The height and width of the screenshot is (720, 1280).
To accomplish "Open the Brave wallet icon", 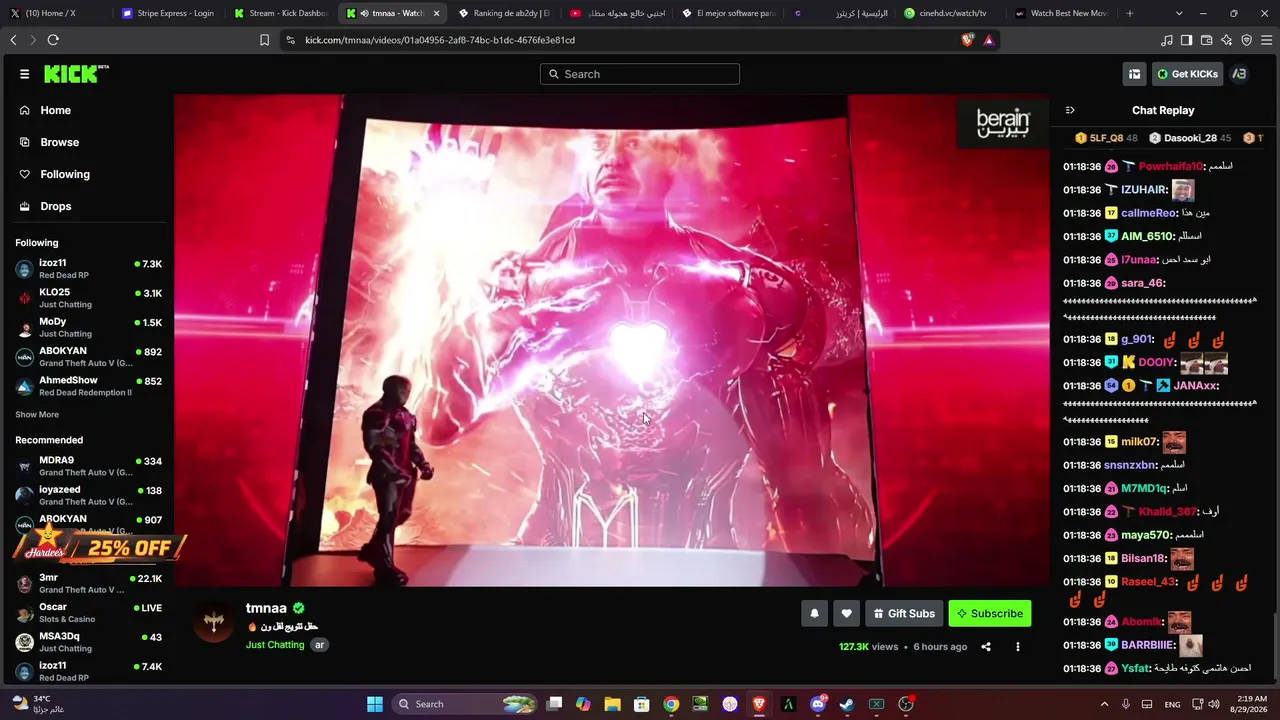I will pyautogui.click(x=1206, y=40).
